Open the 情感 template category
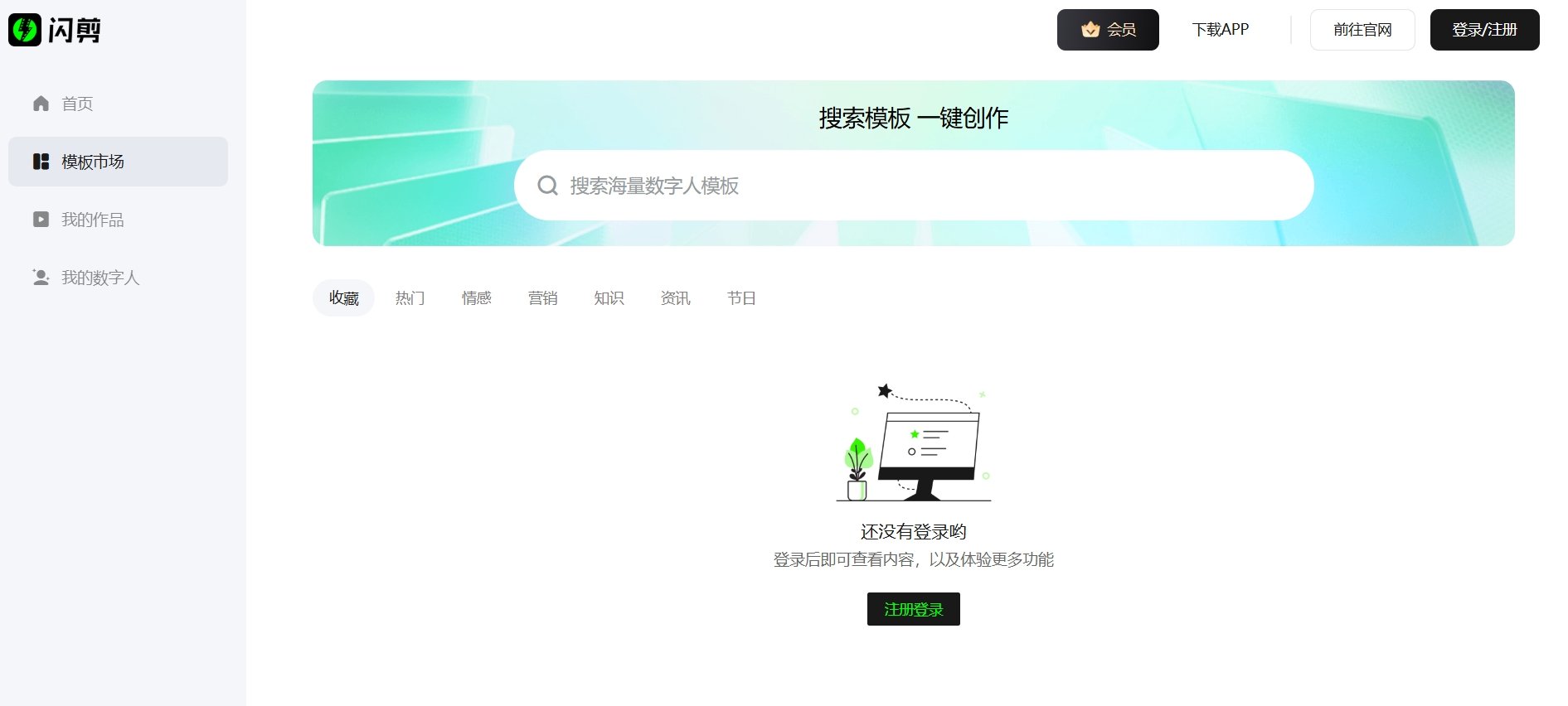The width and height of the screenshot is (1568, 706). point(476,298)
